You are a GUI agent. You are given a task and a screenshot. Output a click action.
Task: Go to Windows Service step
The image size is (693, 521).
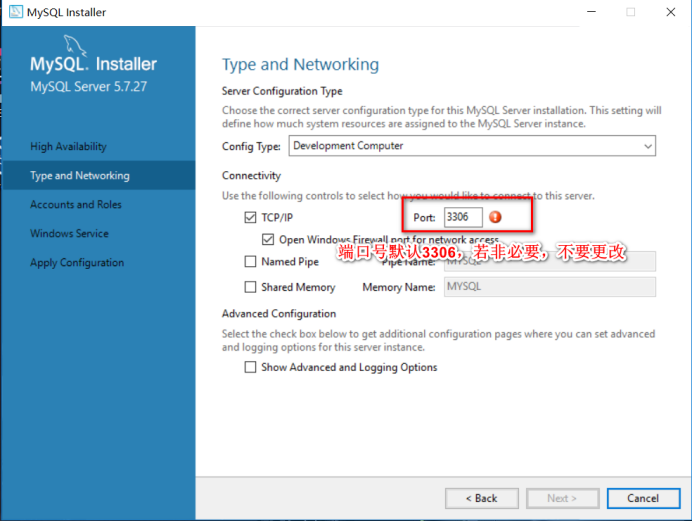tap(69, 233)
